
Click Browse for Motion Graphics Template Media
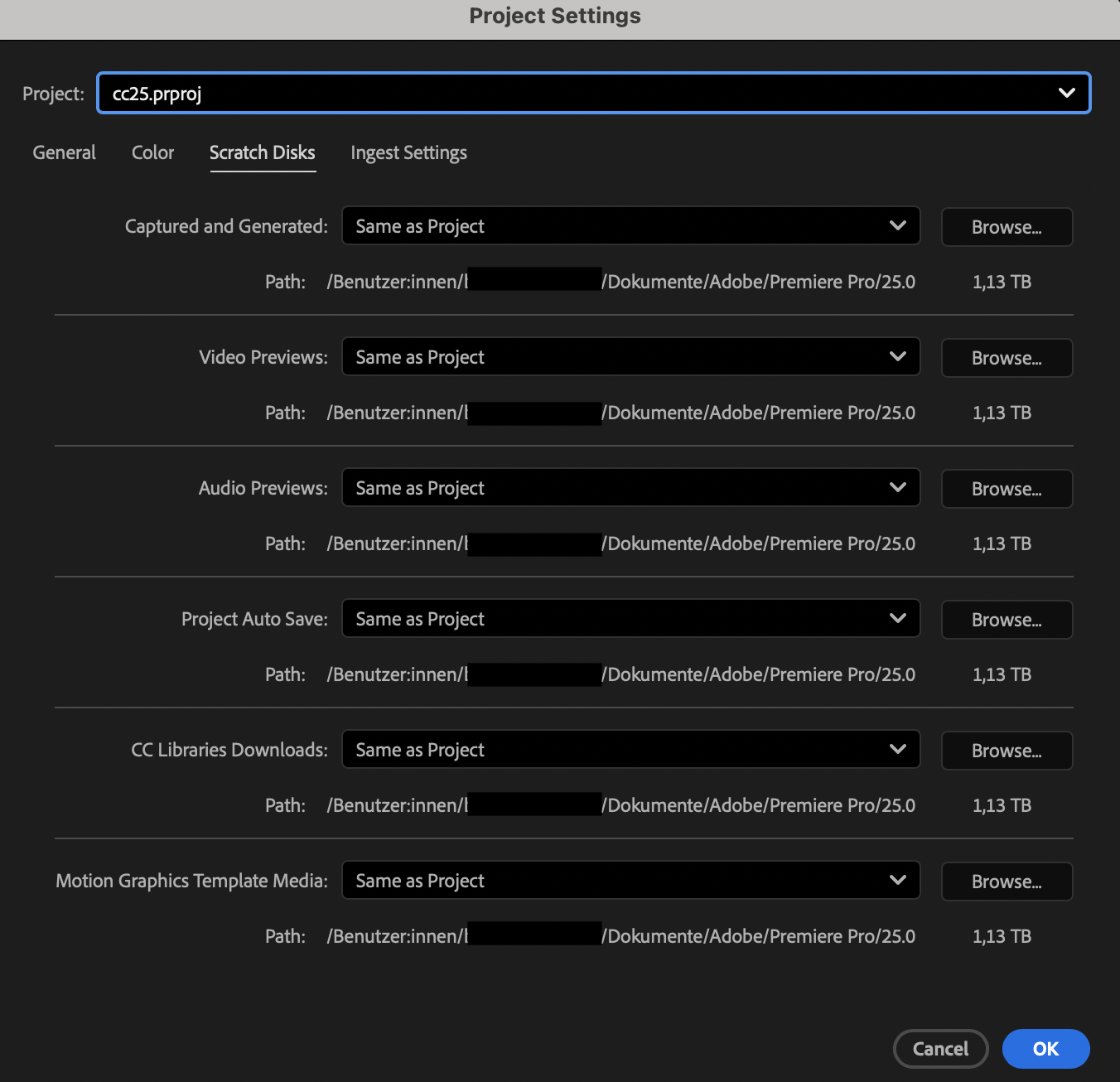(1007, 882)
